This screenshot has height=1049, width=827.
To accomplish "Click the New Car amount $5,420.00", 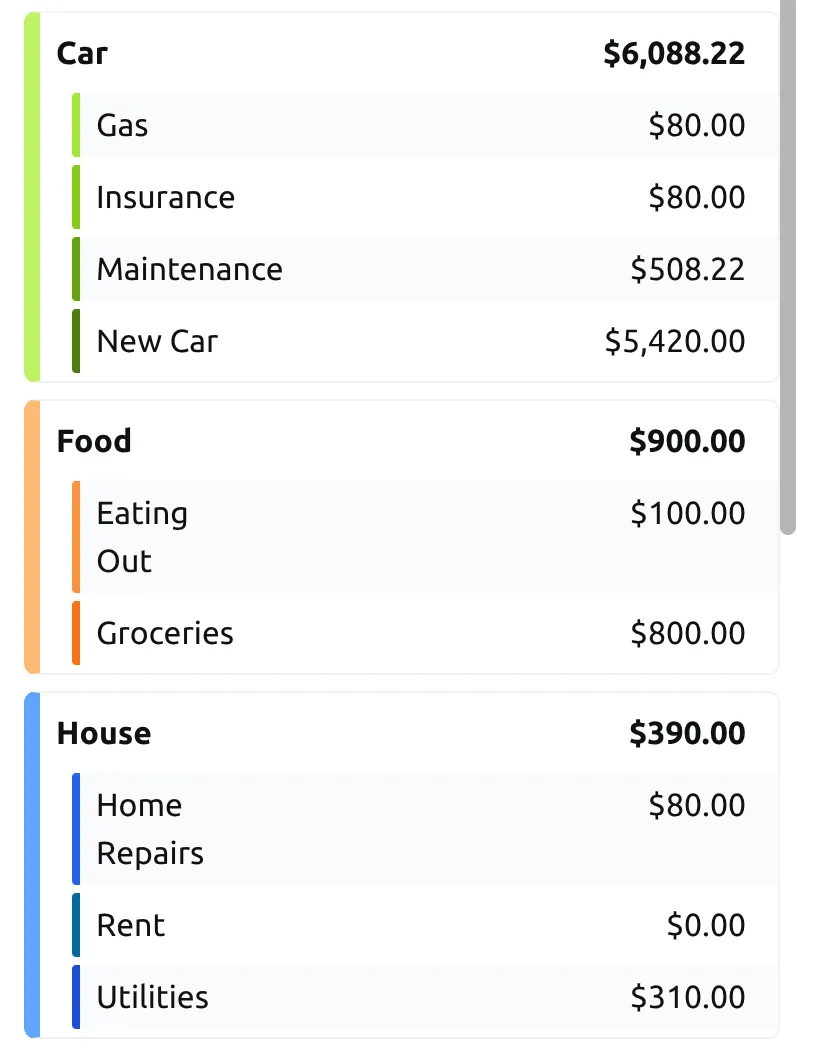I will (674, 341).
